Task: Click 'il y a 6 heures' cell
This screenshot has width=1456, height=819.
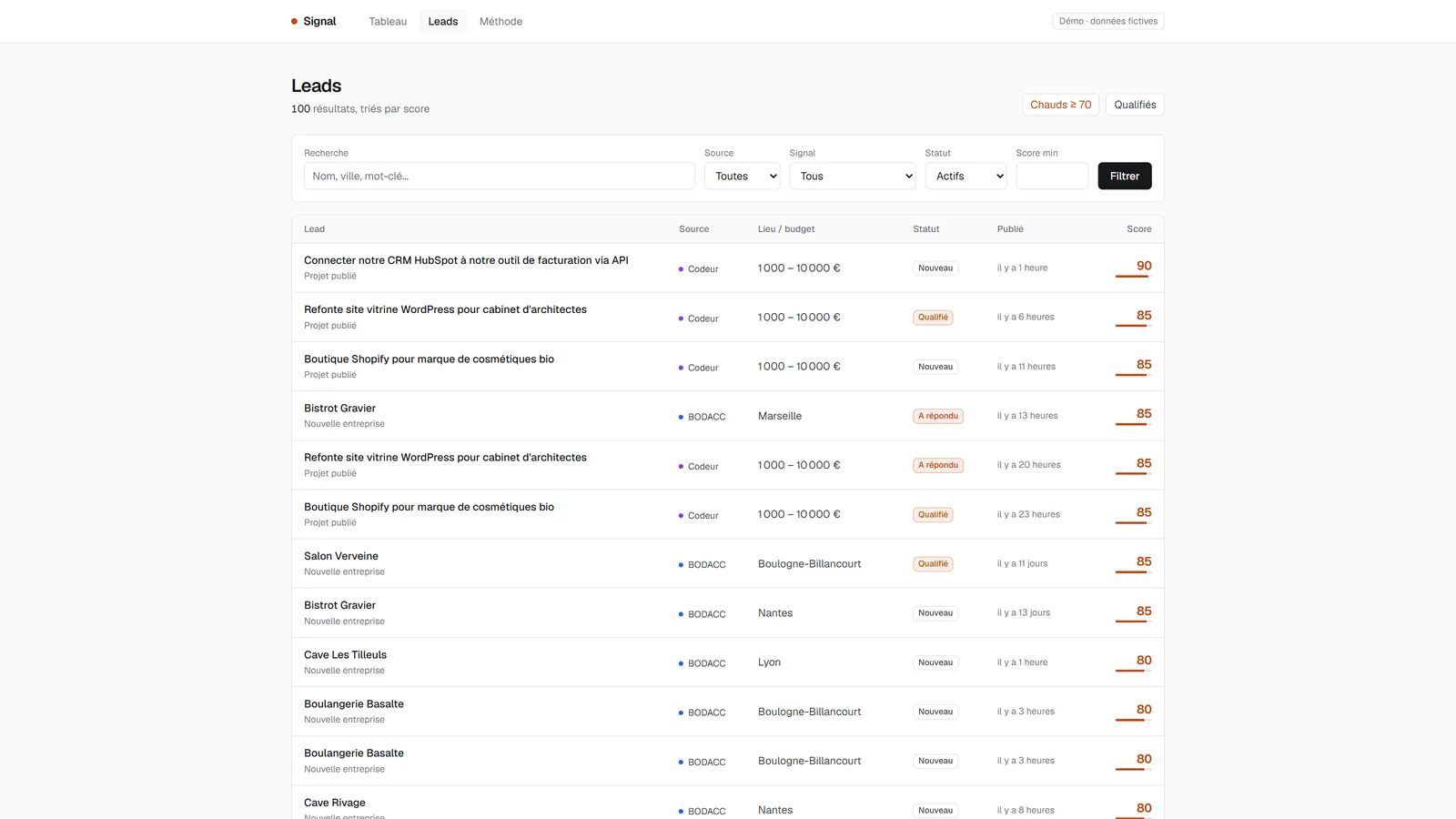Action: point(1026,318)
